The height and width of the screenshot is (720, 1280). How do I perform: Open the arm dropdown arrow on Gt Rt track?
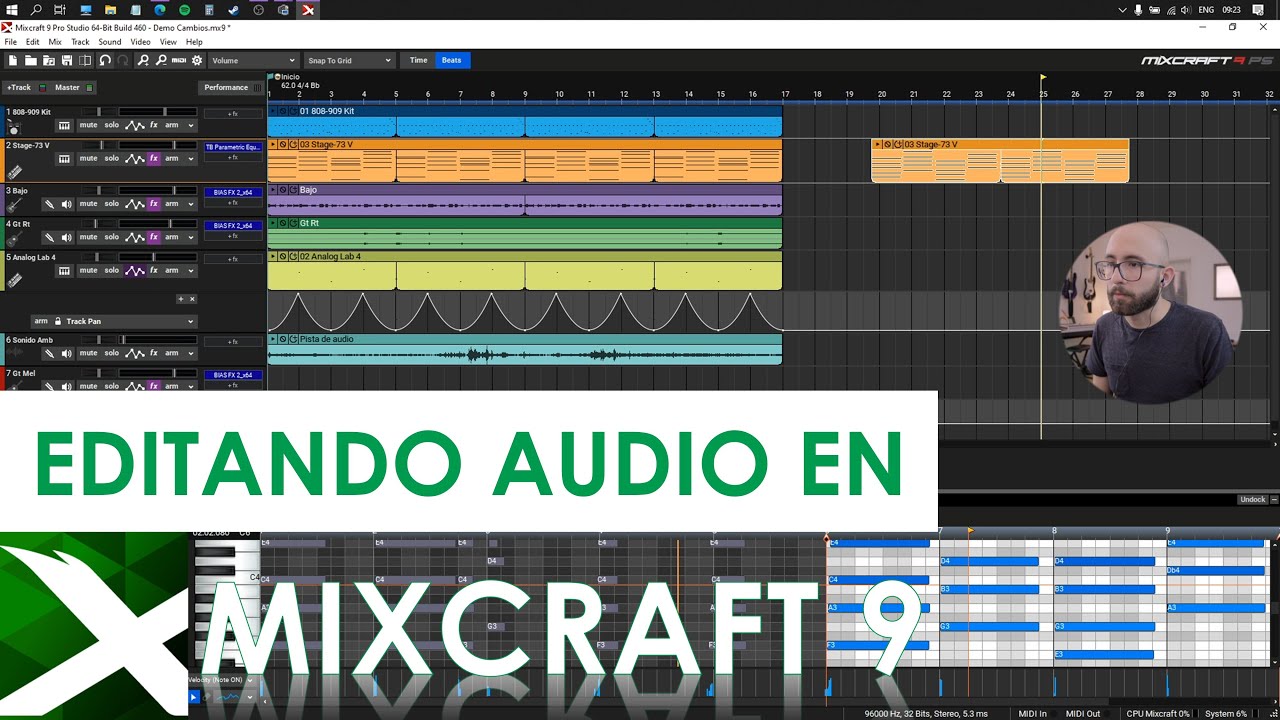(x=191, y=237)
